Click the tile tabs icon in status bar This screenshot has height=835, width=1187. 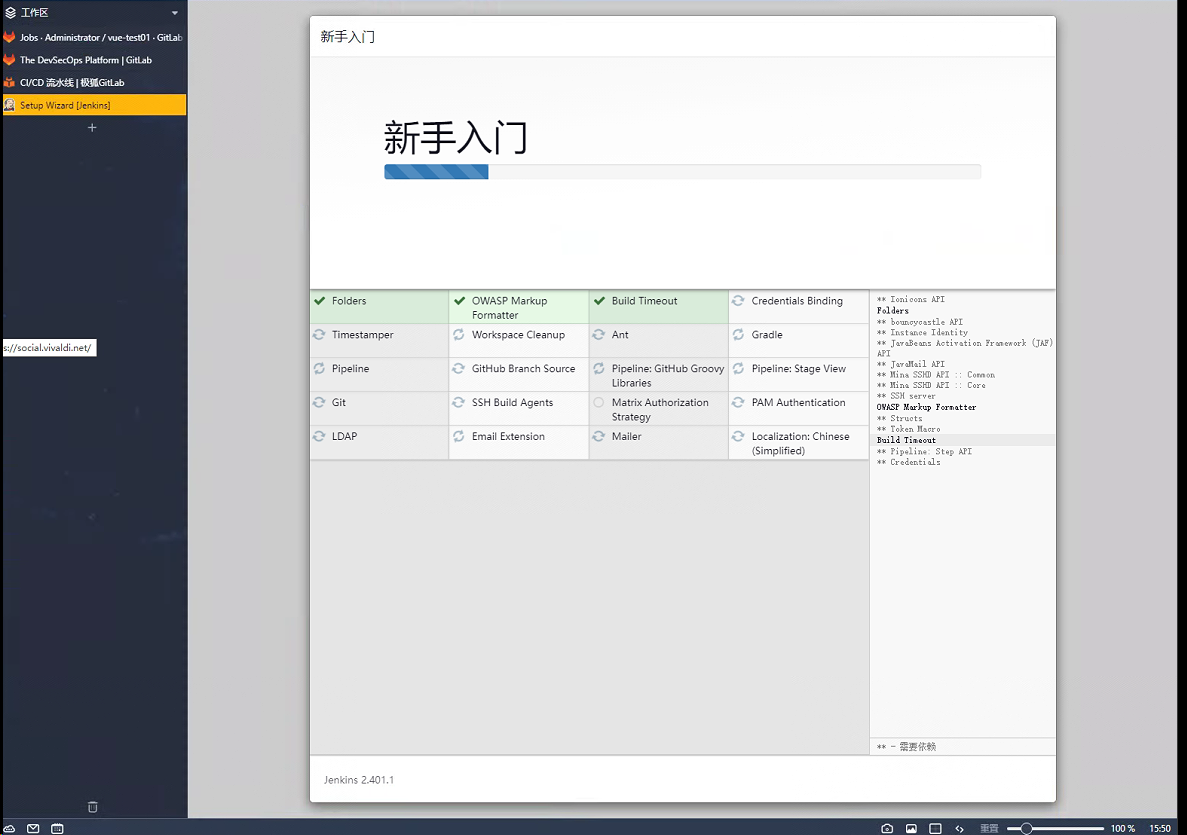click(936, 828)
